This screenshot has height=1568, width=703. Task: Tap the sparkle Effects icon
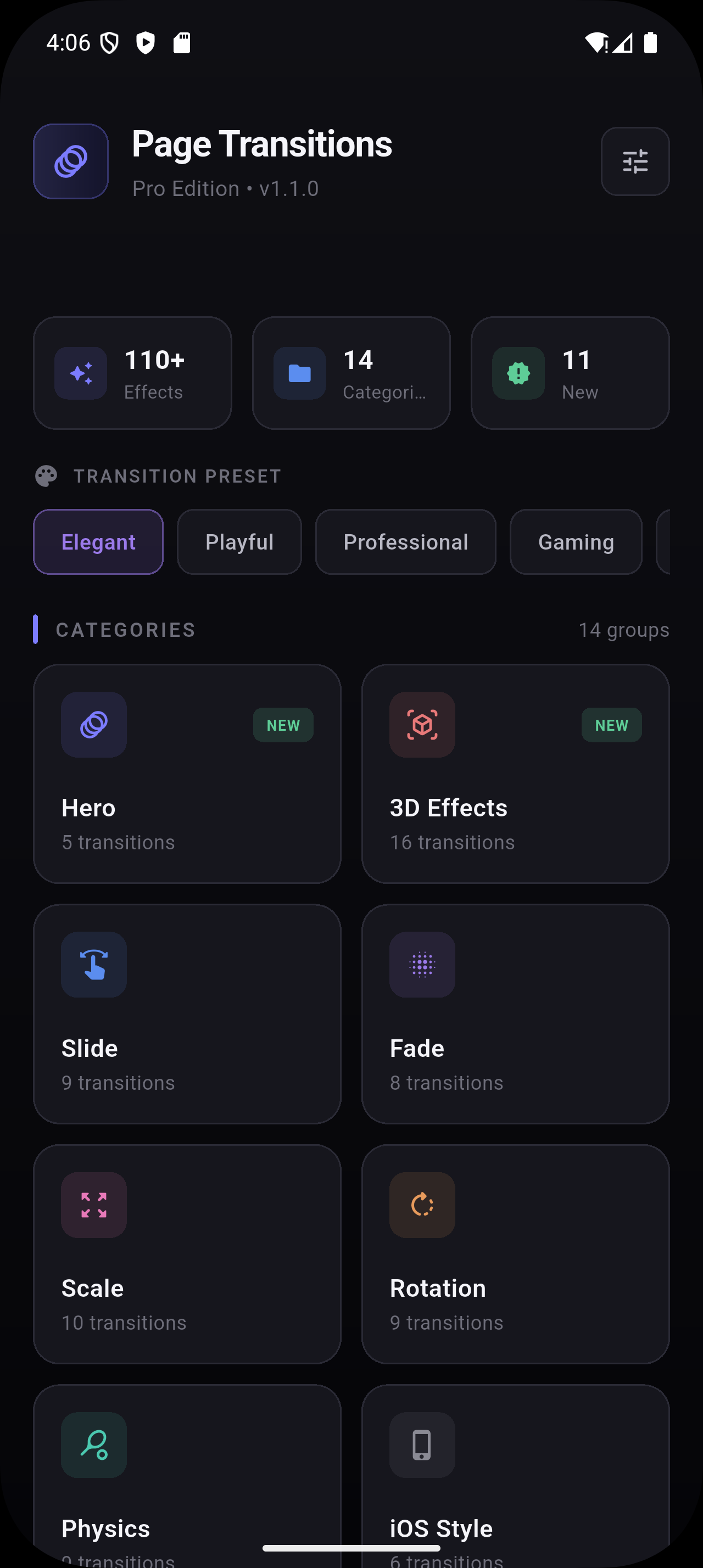click(x=81, y=373)
